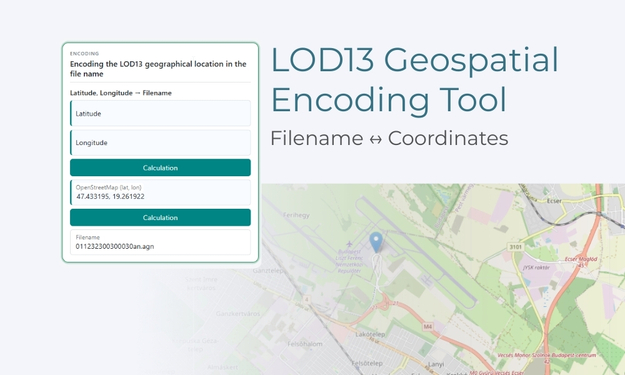Click the 'Lakótelep' map label
The height and width of the screenshot is (375, 625).
[370, 334]
